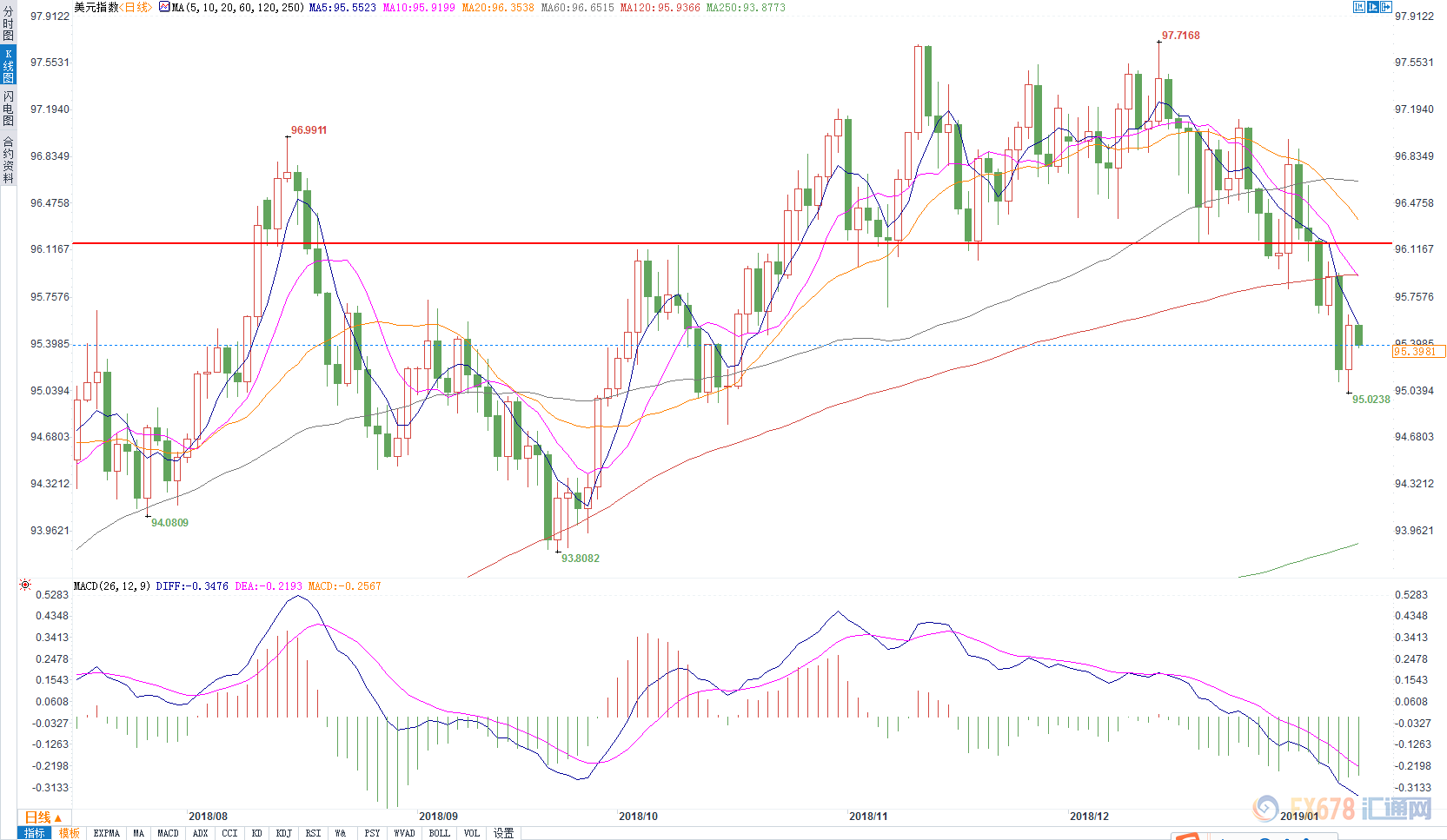The height and width of the screenshot is (840, 1447).
Task: Open the 日线 period dropdown
Action: click(43, 817)
